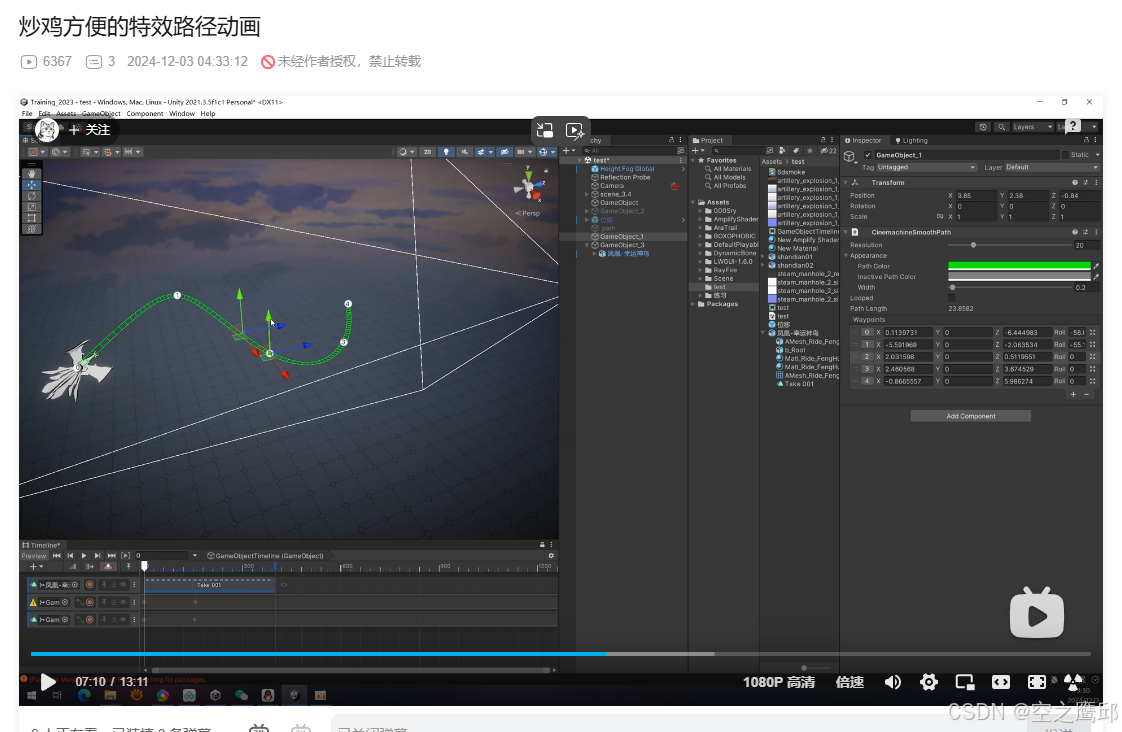Toggle scene lighting bulb icon

[447, 152]
